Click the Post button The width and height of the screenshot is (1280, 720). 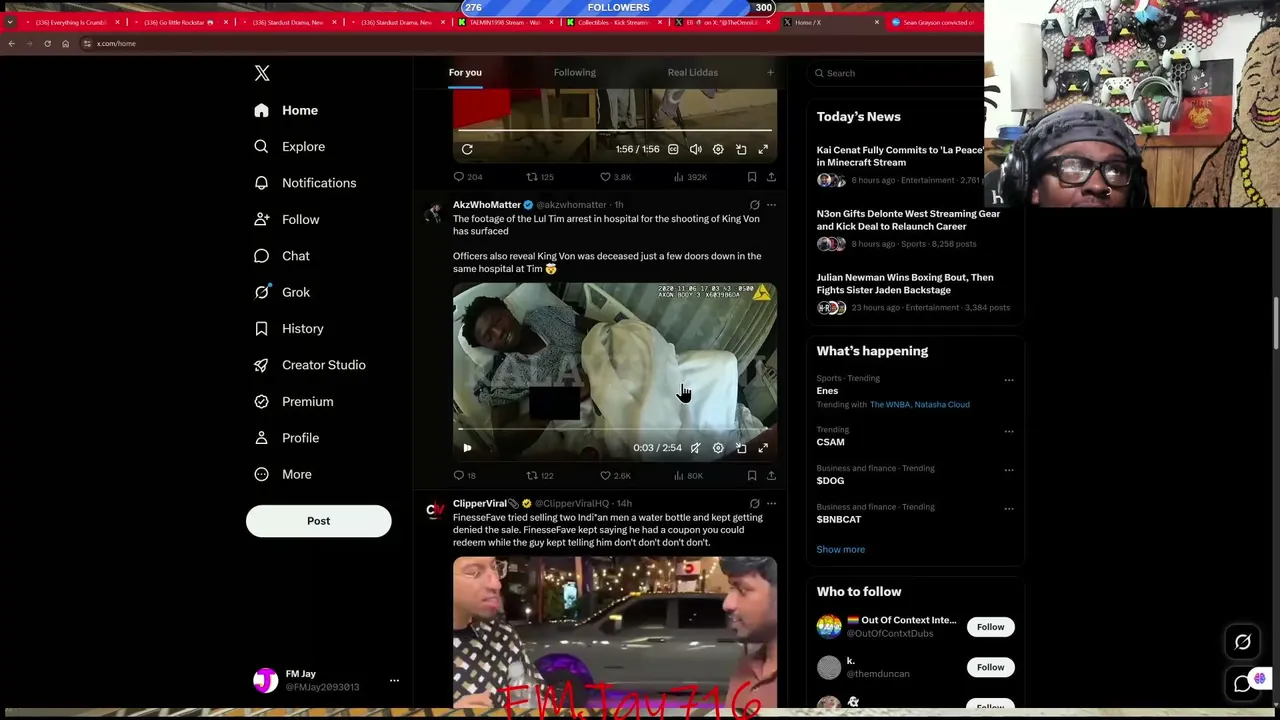coord(318,521)
